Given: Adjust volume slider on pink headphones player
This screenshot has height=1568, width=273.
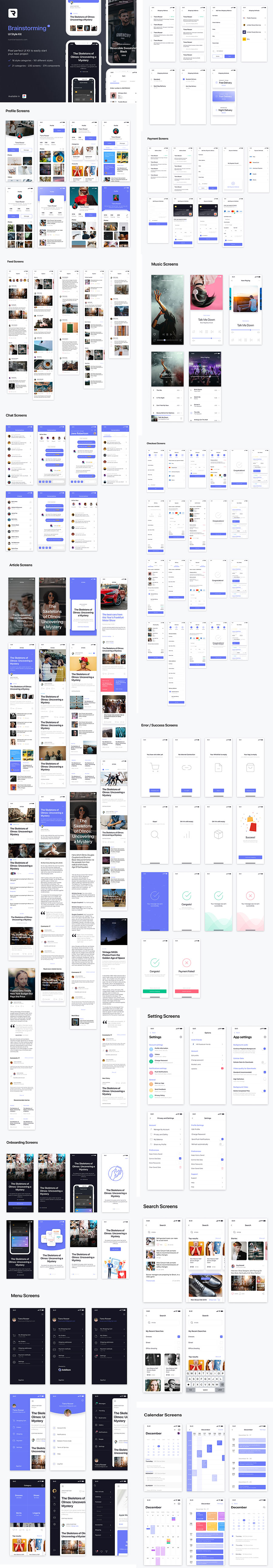Looking at the screenshot, I should tap(206, 338).
